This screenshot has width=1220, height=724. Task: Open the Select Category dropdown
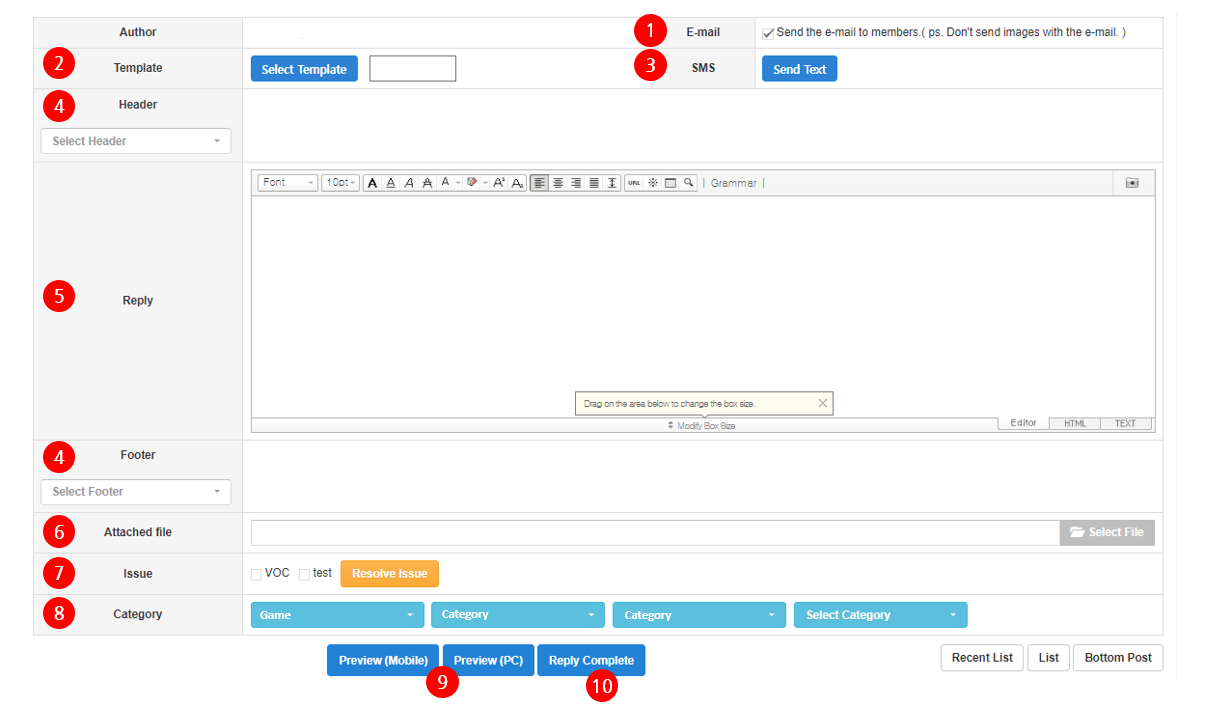(x=881, y=615)
